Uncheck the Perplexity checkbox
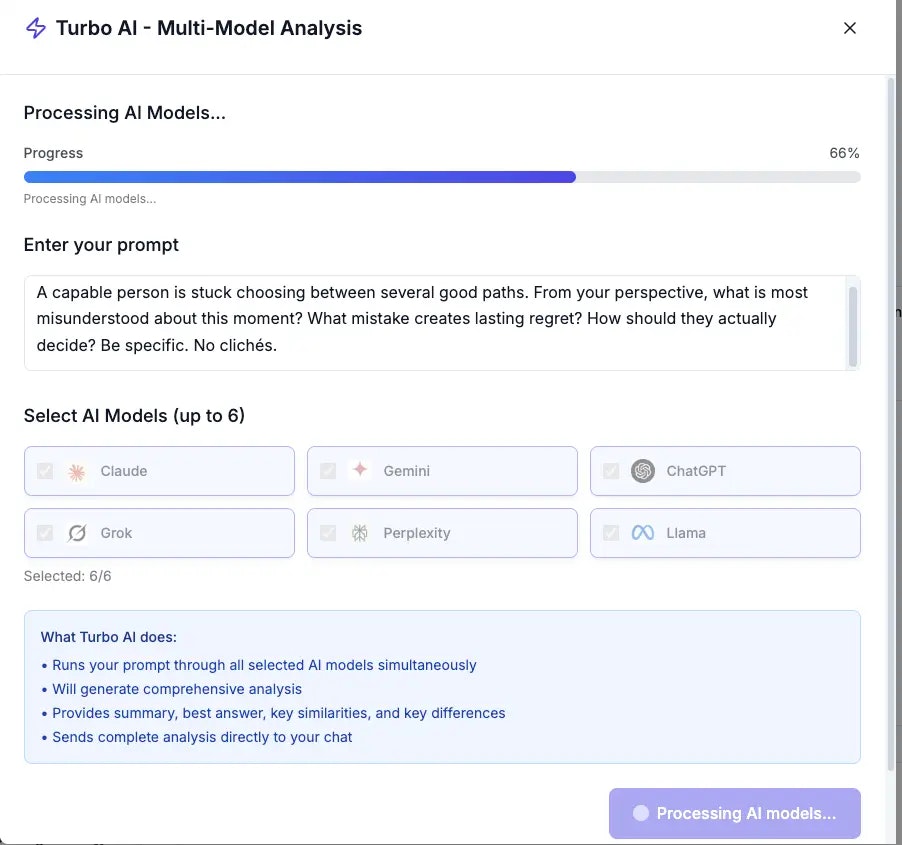The height and width of the screenshot is (845, 902). (328, 533)
